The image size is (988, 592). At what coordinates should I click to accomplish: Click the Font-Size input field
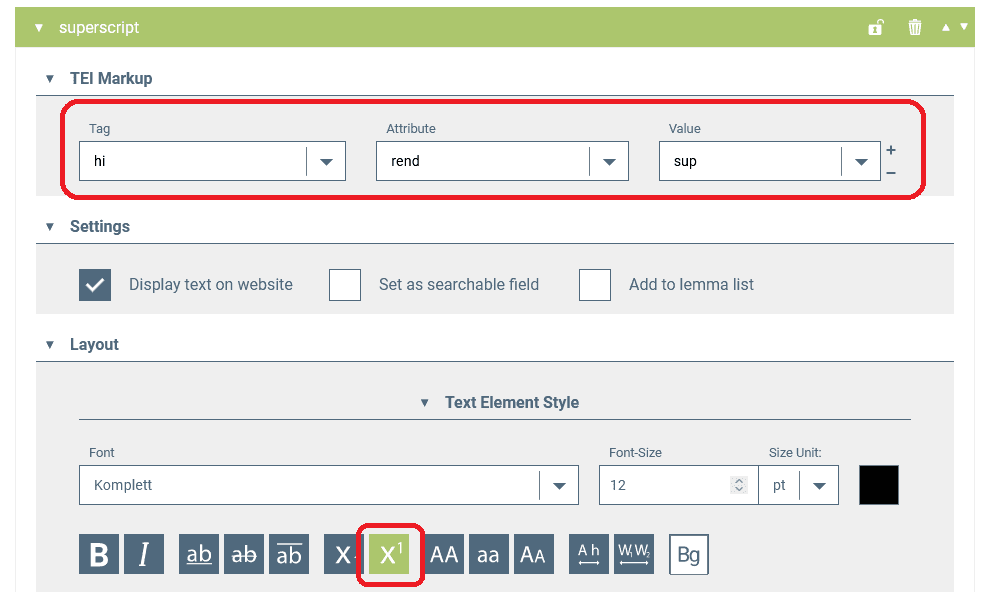(665, 486)
